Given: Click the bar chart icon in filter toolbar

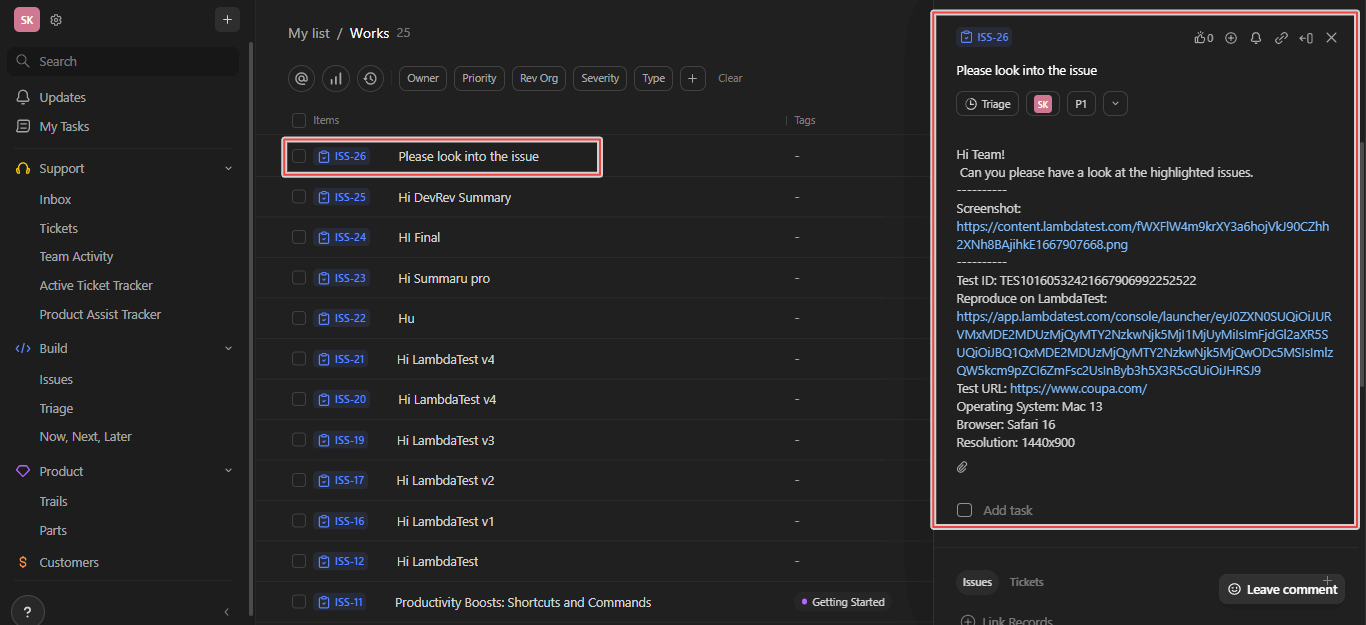Looking at the screenshot, I should [336, 78].
